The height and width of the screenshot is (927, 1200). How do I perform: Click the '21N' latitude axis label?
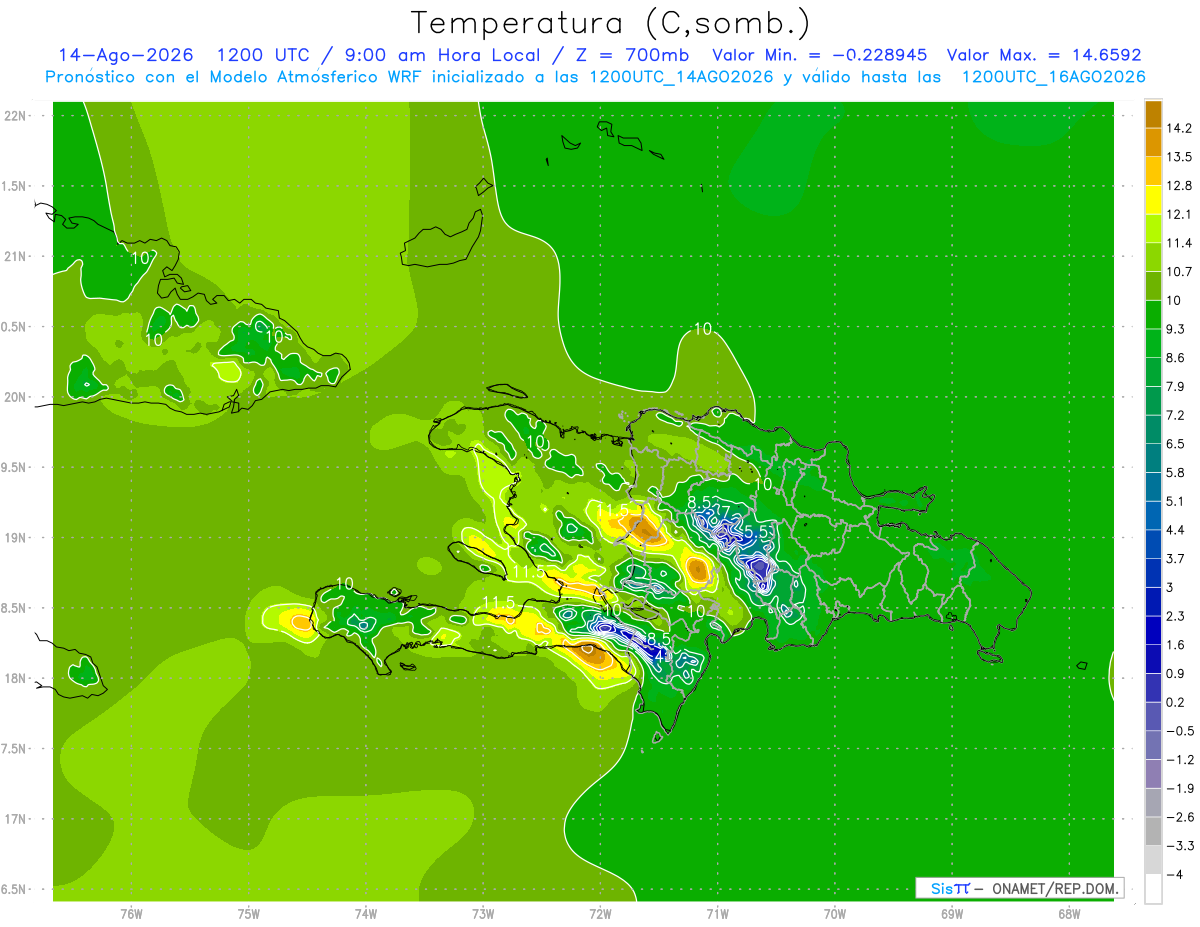[16, 256]
